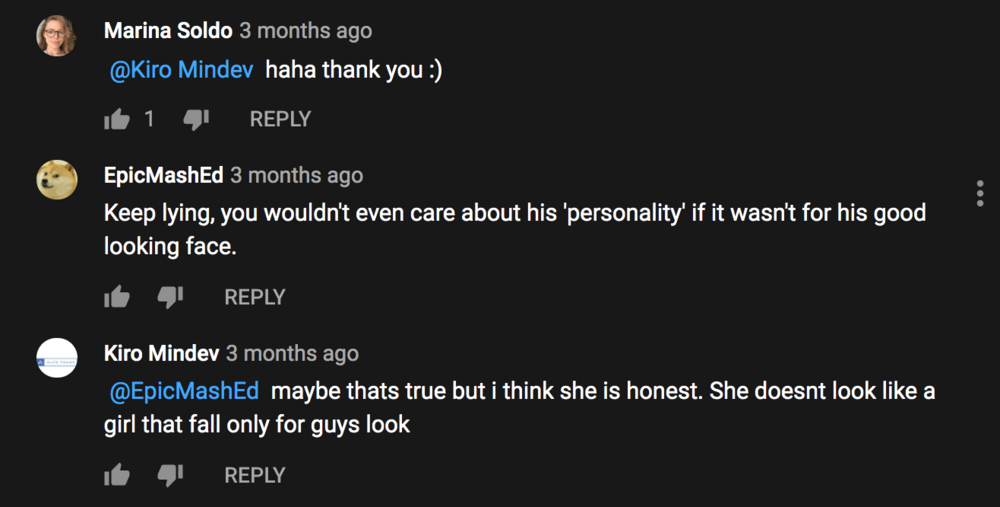Follow the blue @Kiro Mindev mention
Viewport: 1000px width, 507px height.
point(181,70)
